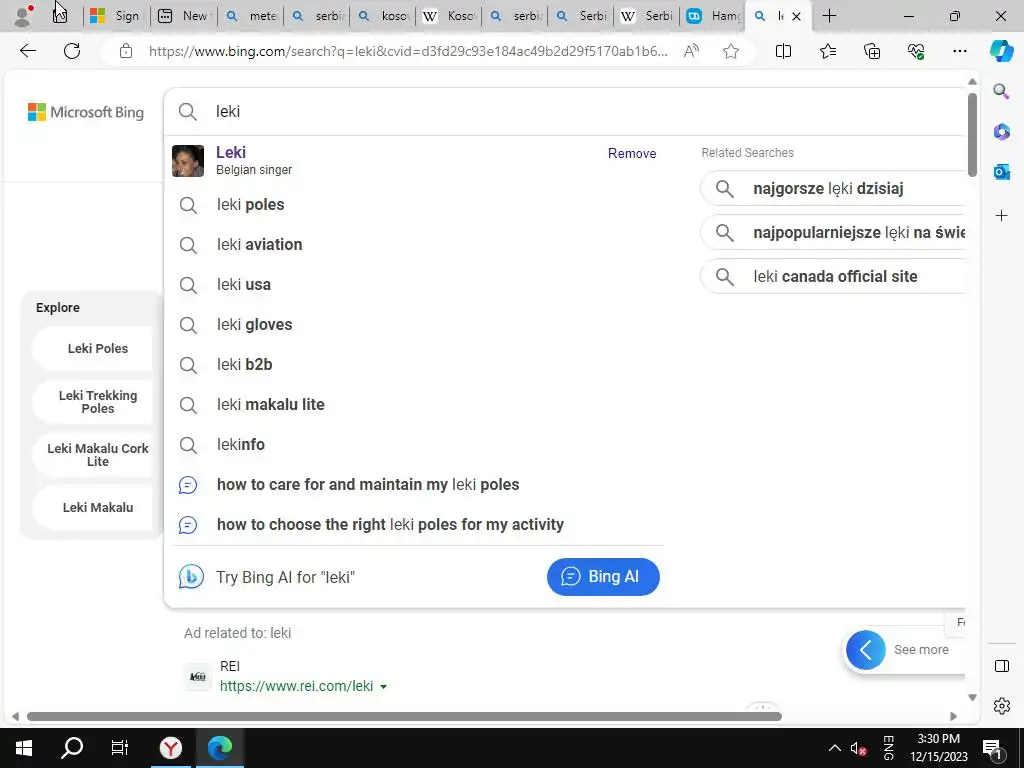Screen dimensions: 1024x768
Task: Launch Copilot from the Edge toolbar
Action: (1001, 51)
